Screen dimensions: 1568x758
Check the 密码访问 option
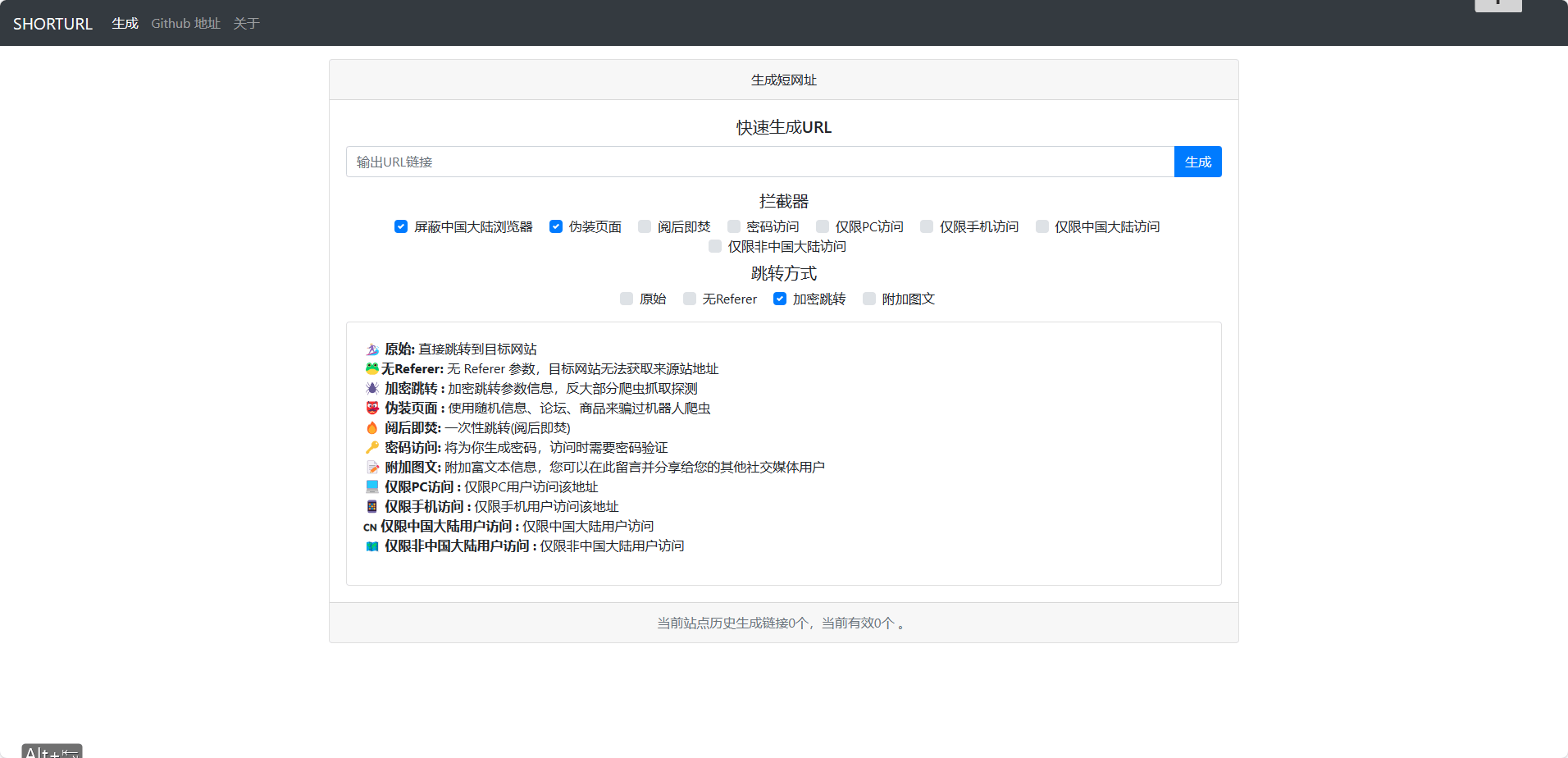[x=734, y=226]
